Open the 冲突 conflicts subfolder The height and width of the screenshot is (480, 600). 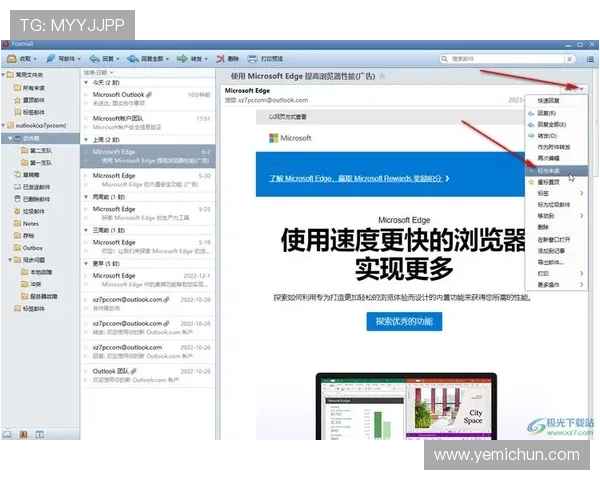coord(31,284)
